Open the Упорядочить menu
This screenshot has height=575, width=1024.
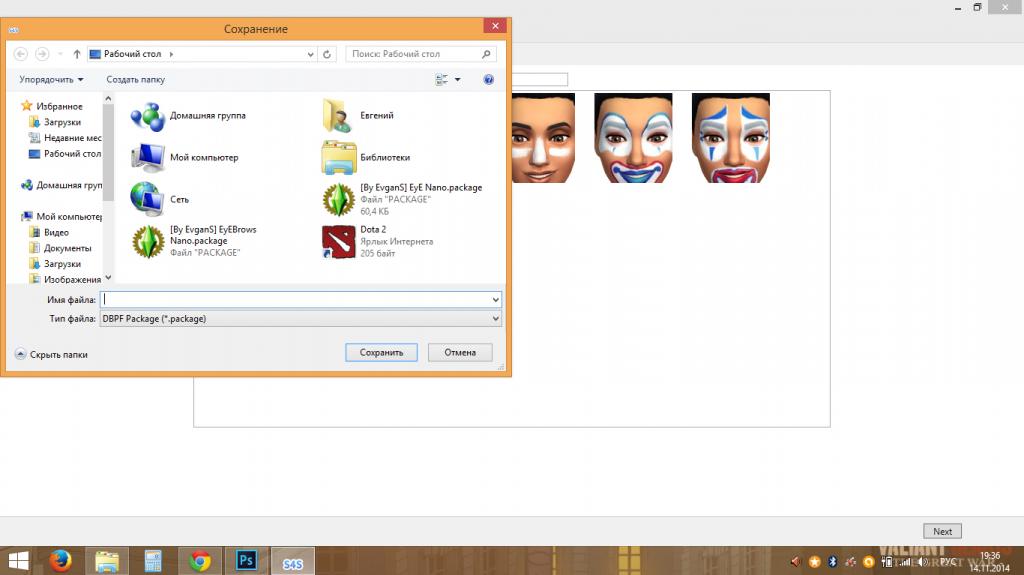tap(51, 79)
